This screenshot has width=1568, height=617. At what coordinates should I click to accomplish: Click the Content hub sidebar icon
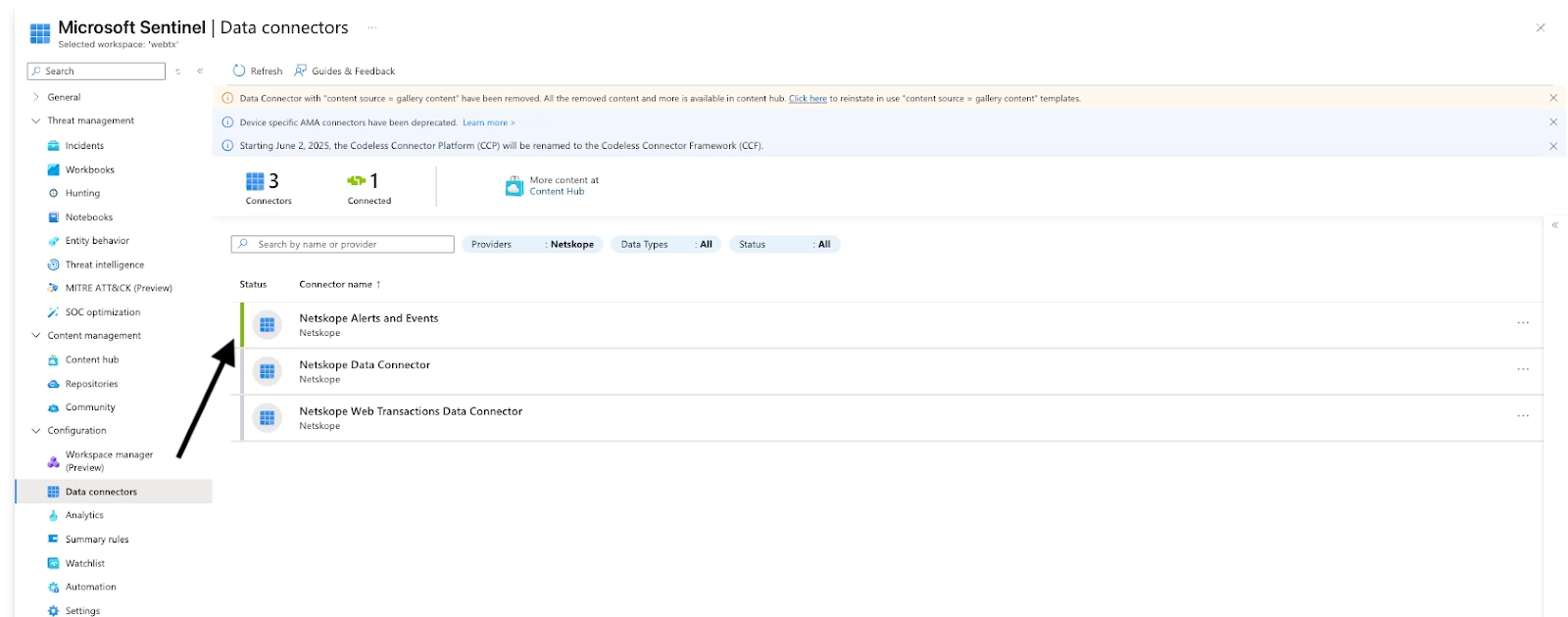tap(54, 359)
